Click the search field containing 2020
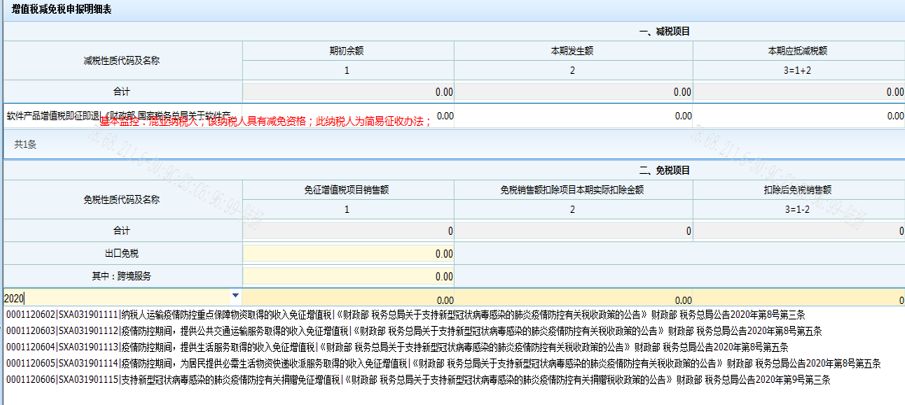This screenshot has height=405, width=905. (x=110, y=297)
